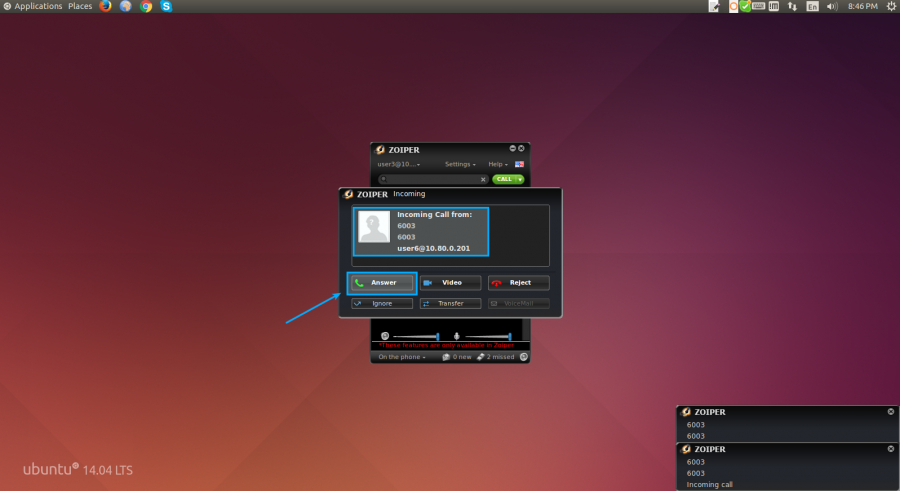The image size is (900, 491).
Task: Click the green CALL button
Action: click(x=504, y=179)
